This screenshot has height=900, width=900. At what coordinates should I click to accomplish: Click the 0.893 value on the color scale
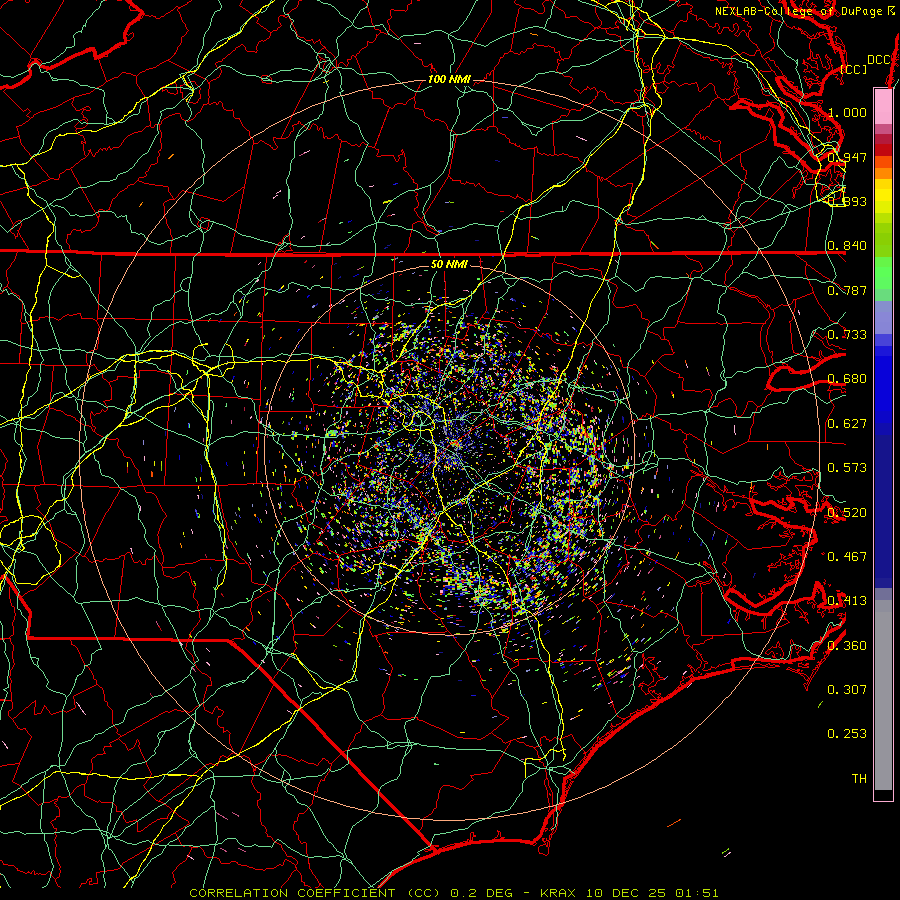(847, 201)
